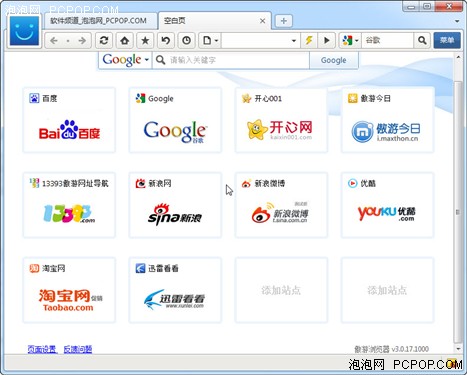Click the 请输入关键字 search box
The height and width of the screenshot is (375, 467).
click(x=231, y=60)
